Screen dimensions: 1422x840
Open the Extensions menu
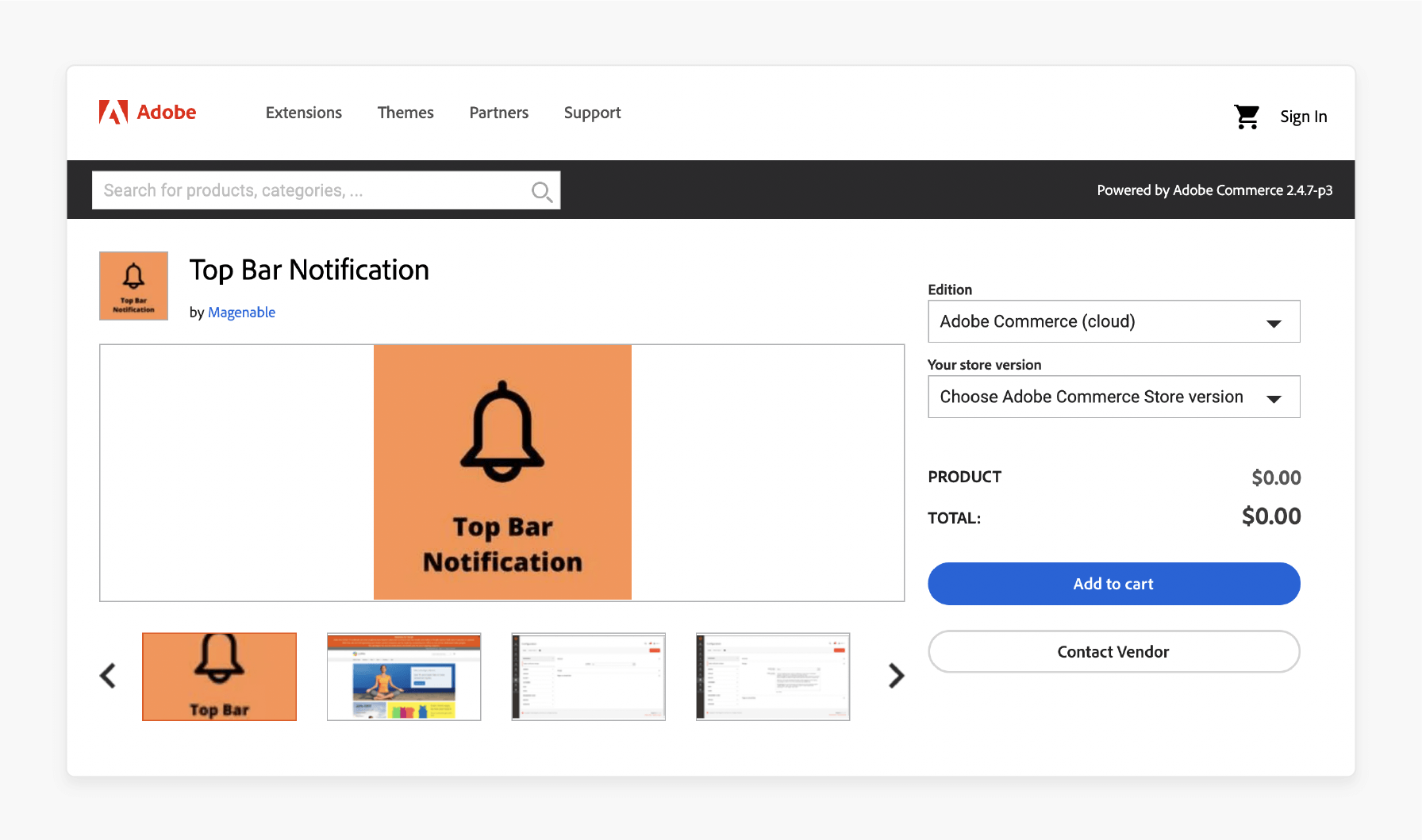pyautogui.click(x=304, y=113)
